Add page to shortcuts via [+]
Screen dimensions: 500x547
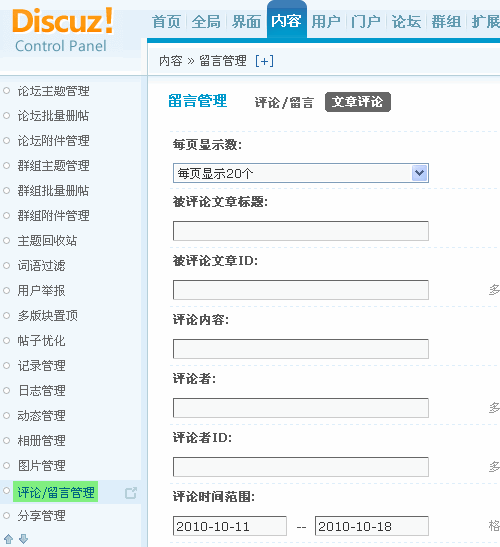click(x=264, y=61)
